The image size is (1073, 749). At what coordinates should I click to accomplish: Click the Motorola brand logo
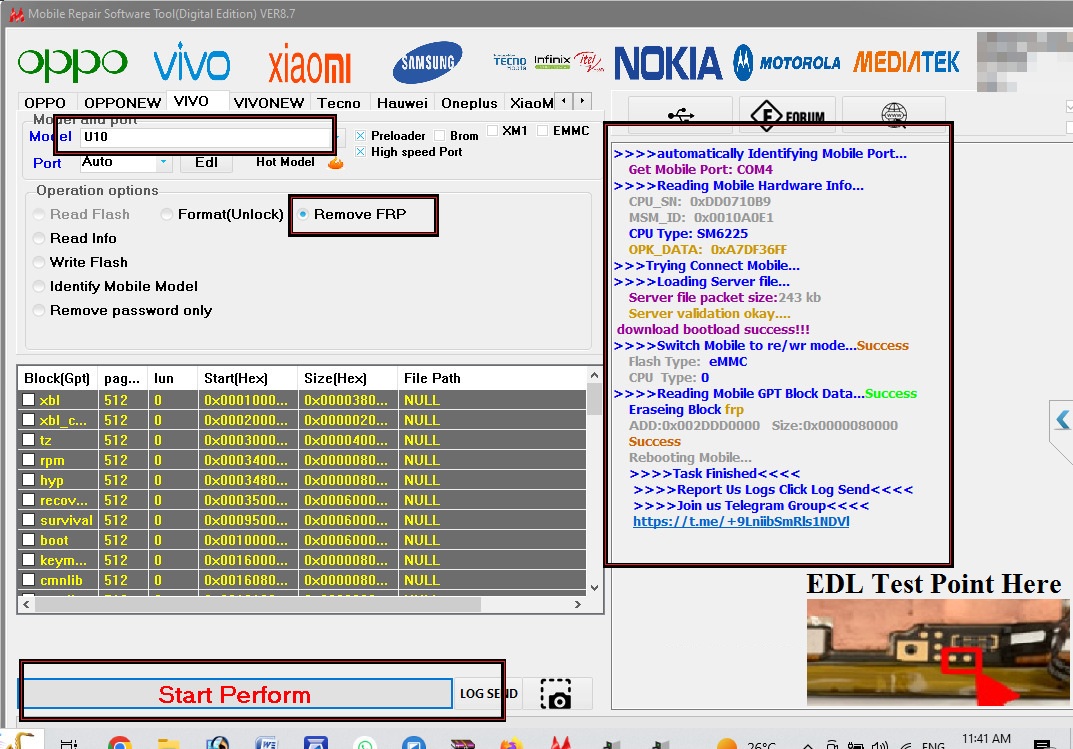[x=786, y=63]
